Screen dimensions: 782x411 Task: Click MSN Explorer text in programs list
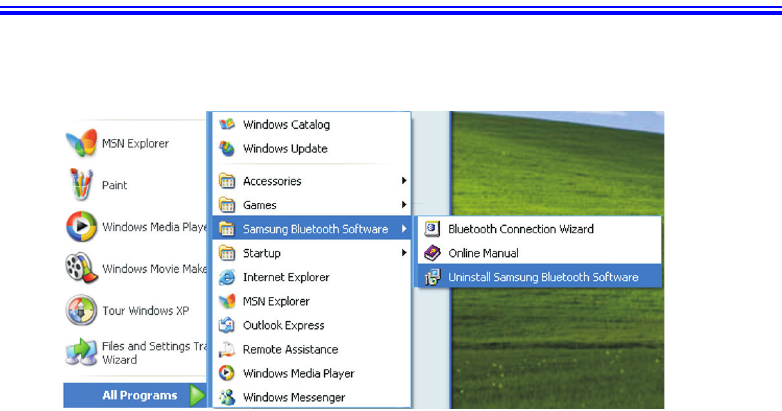pyautogui.click(x=276, y=301)
